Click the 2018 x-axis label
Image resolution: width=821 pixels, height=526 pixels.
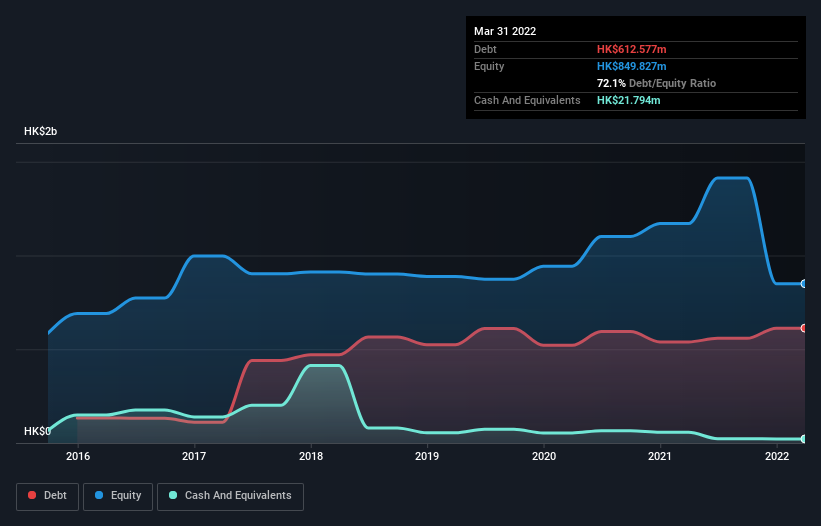(x=311, y=456)
